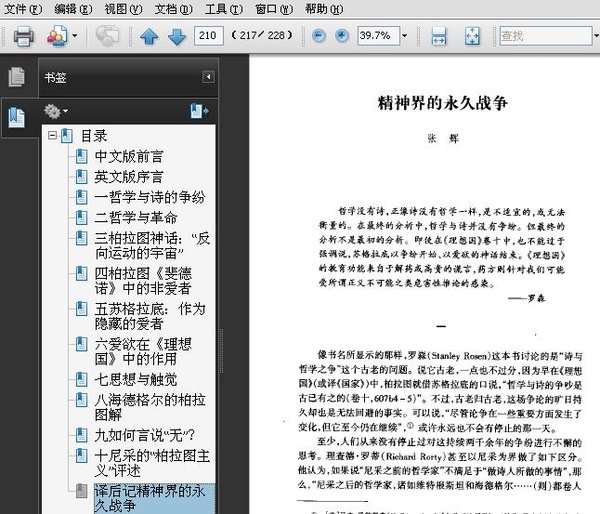The height and width of the screenshot is (514, 600).
Task: Open bookmark 英文版序言
Action: [x=129, y=176]
